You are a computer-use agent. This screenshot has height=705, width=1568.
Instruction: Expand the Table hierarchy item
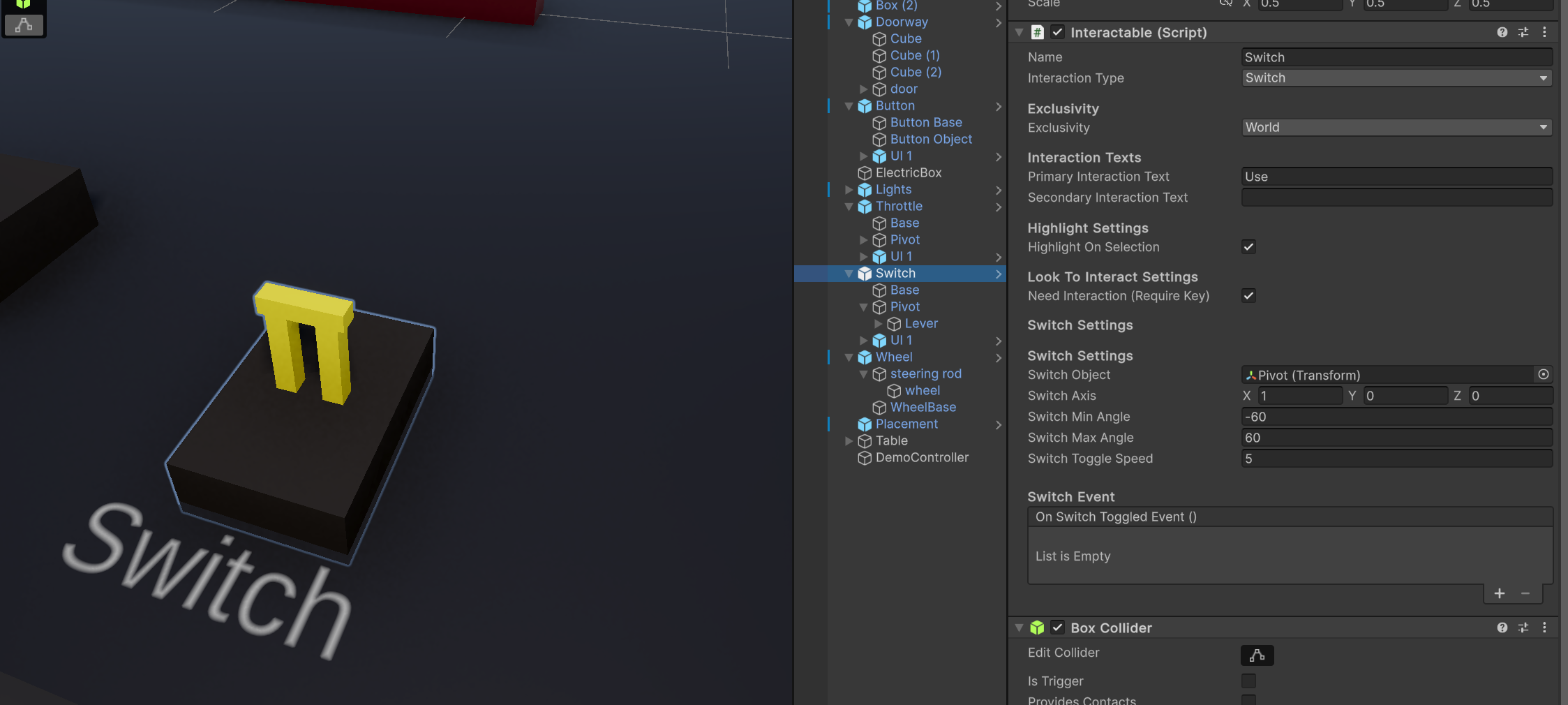(x=849, y=441)
